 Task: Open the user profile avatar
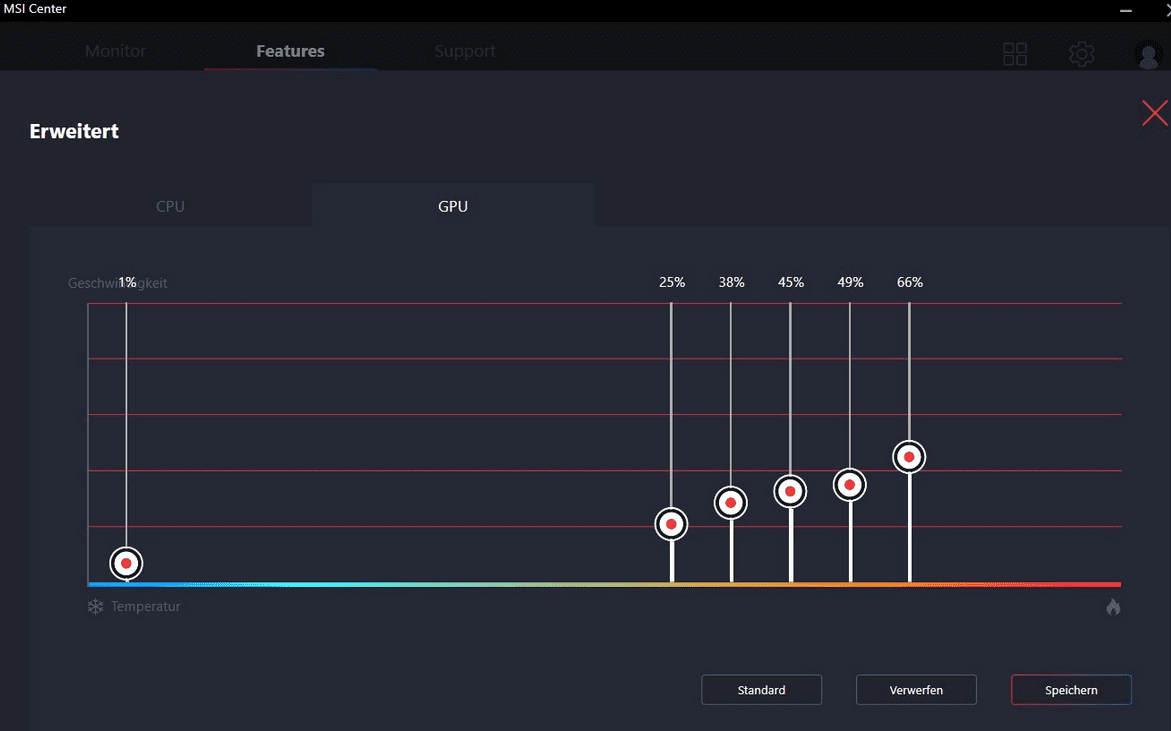1147,54
